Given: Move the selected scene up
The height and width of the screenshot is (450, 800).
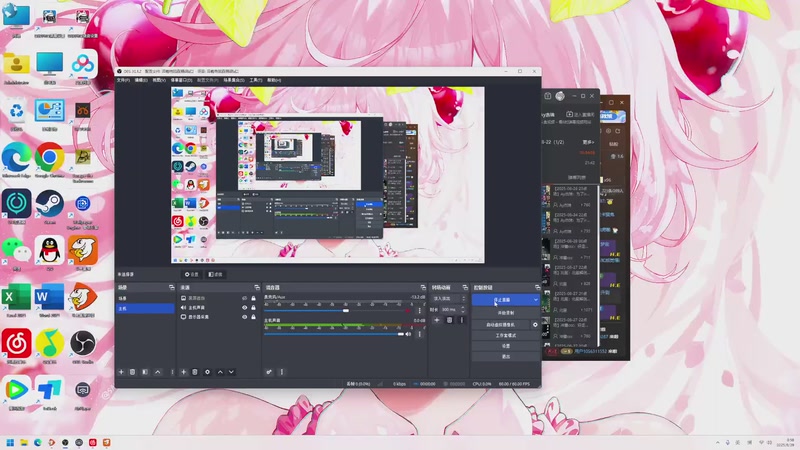Looking at the screenshot, I should [158, 372].
